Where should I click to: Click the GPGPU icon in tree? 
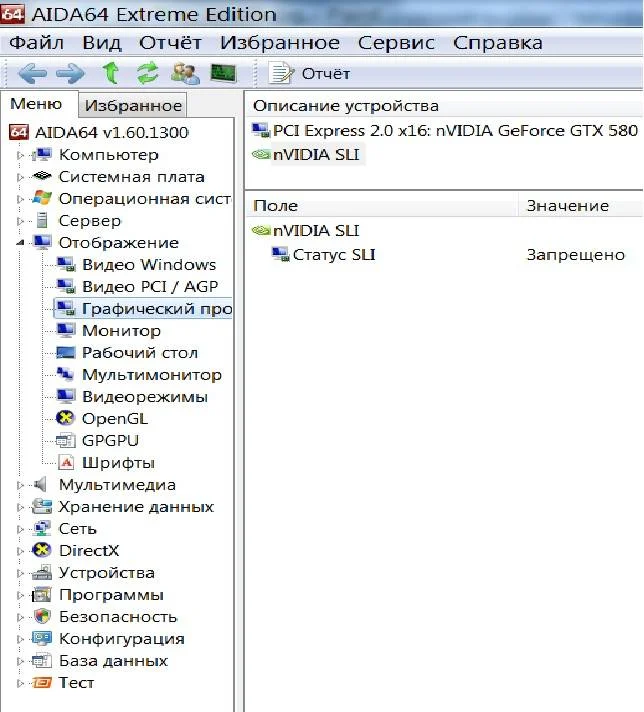click(65, 440)
